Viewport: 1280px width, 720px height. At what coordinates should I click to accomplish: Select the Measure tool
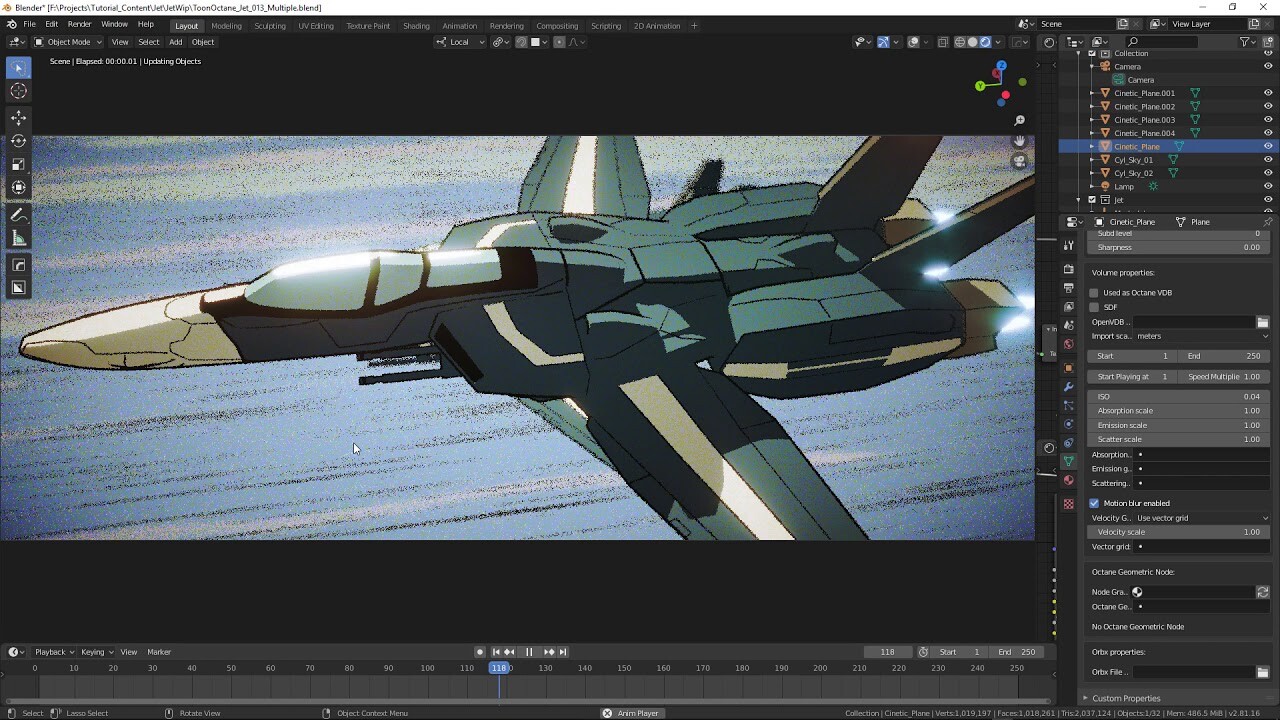(18, 237)
